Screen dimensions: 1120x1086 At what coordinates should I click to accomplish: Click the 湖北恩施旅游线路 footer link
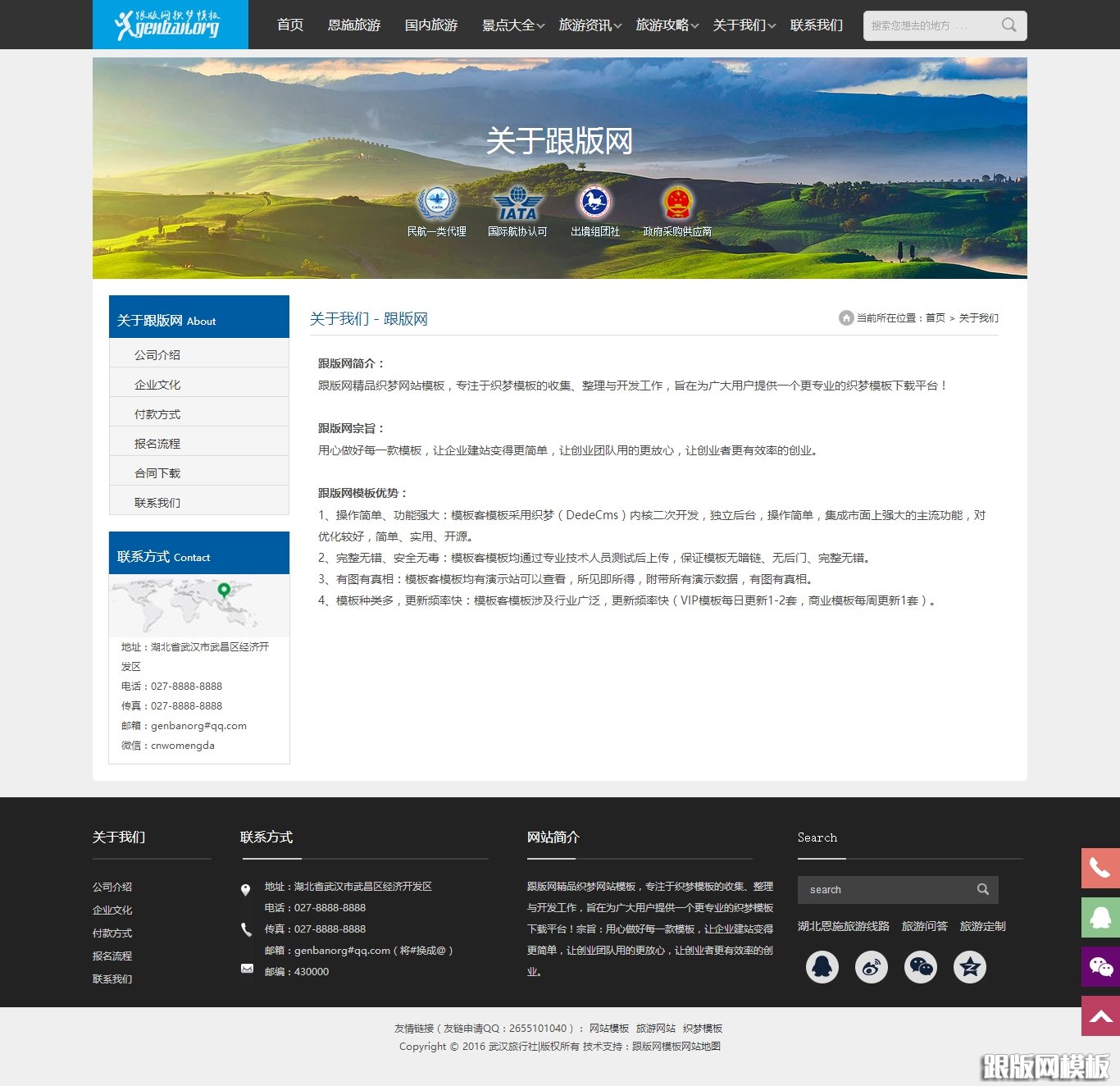843,926
